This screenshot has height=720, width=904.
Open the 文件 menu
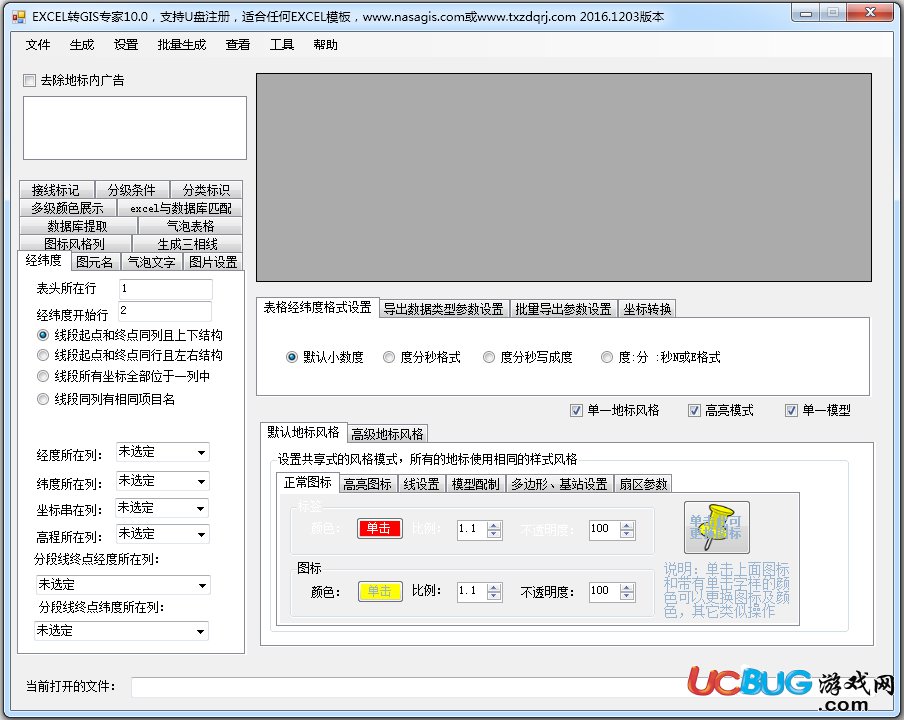click(x=38, y=44)
